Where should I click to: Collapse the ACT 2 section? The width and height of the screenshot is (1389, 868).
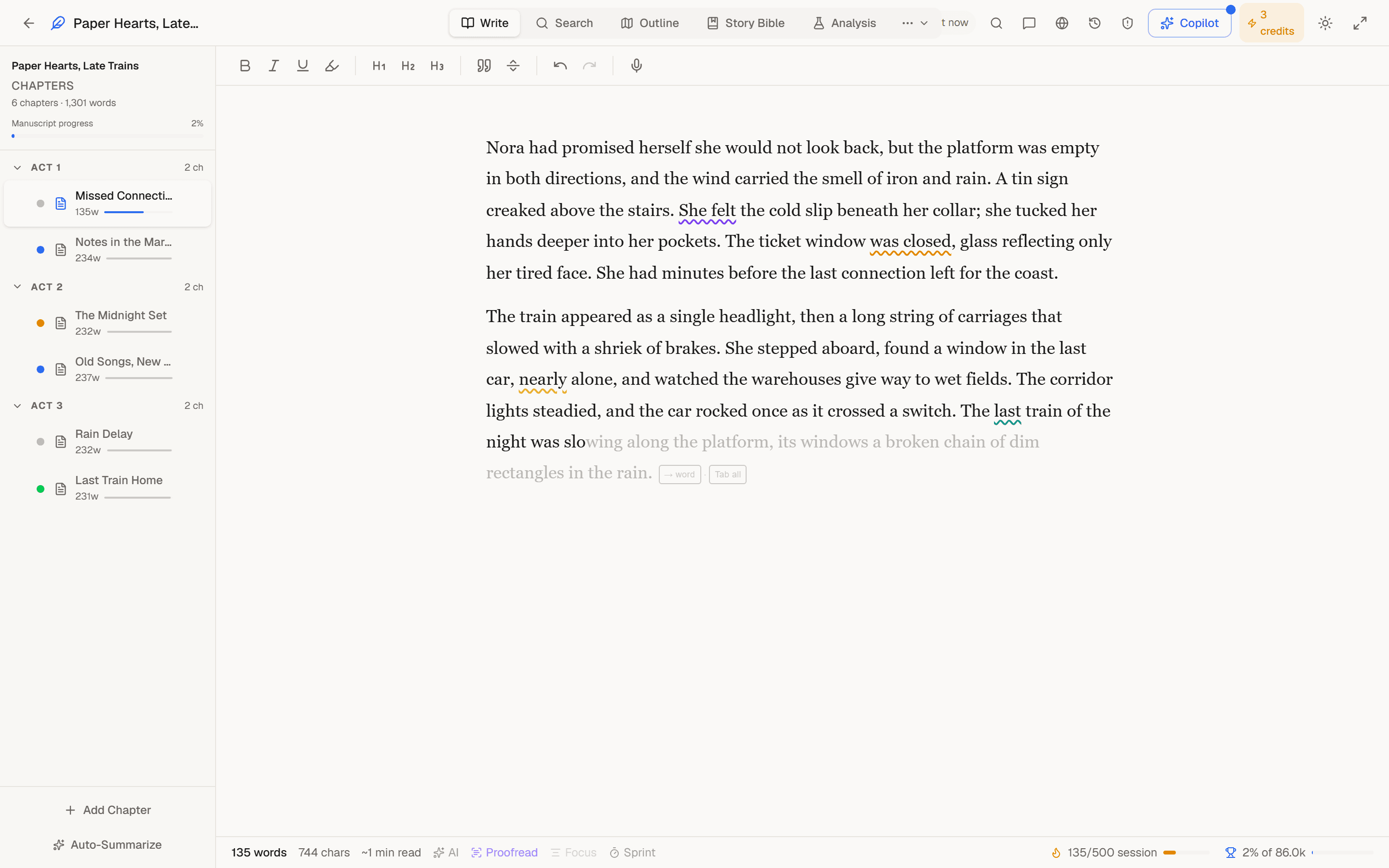(x=17, y=286)
